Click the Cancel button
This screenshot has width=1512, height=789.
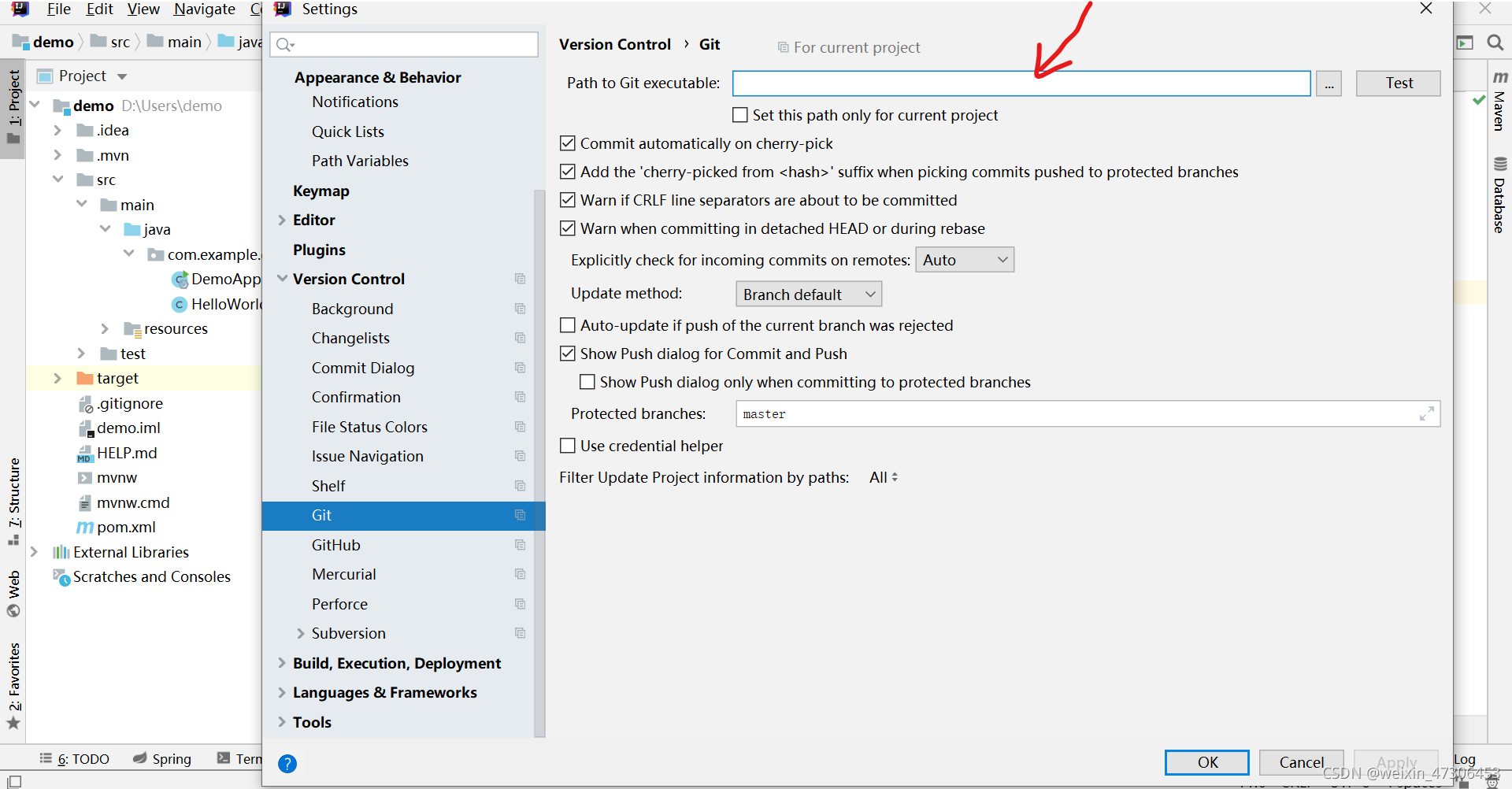(1301, 762)
